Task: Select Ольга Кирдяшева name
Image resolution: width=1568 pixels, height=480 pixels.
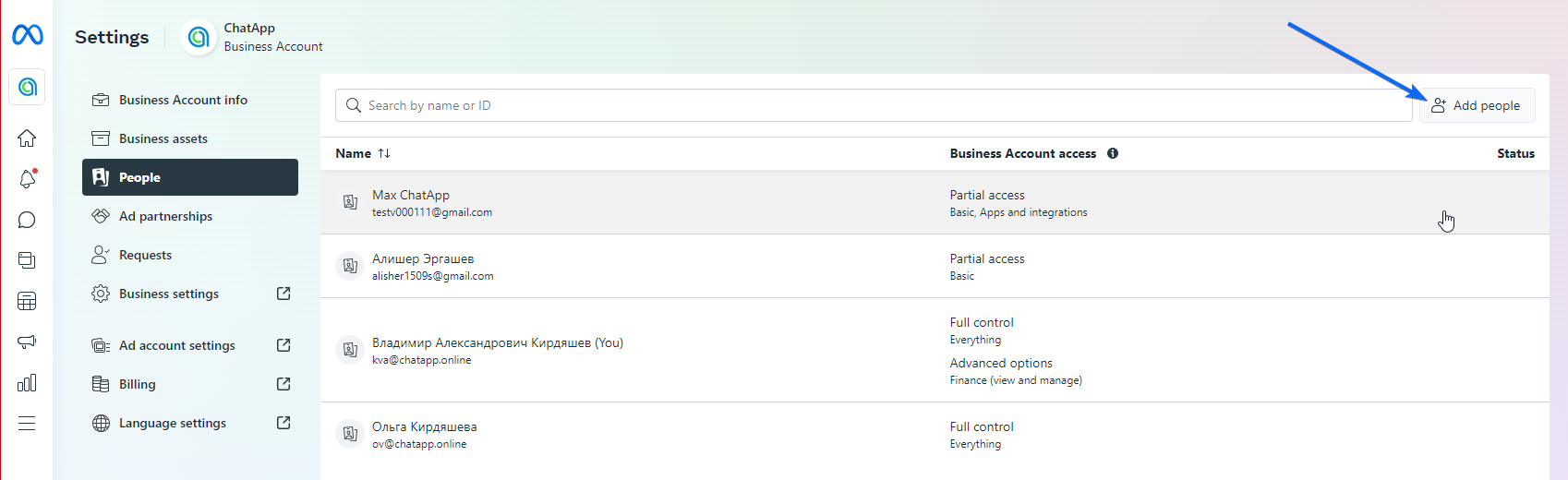Action: point(425,426)
